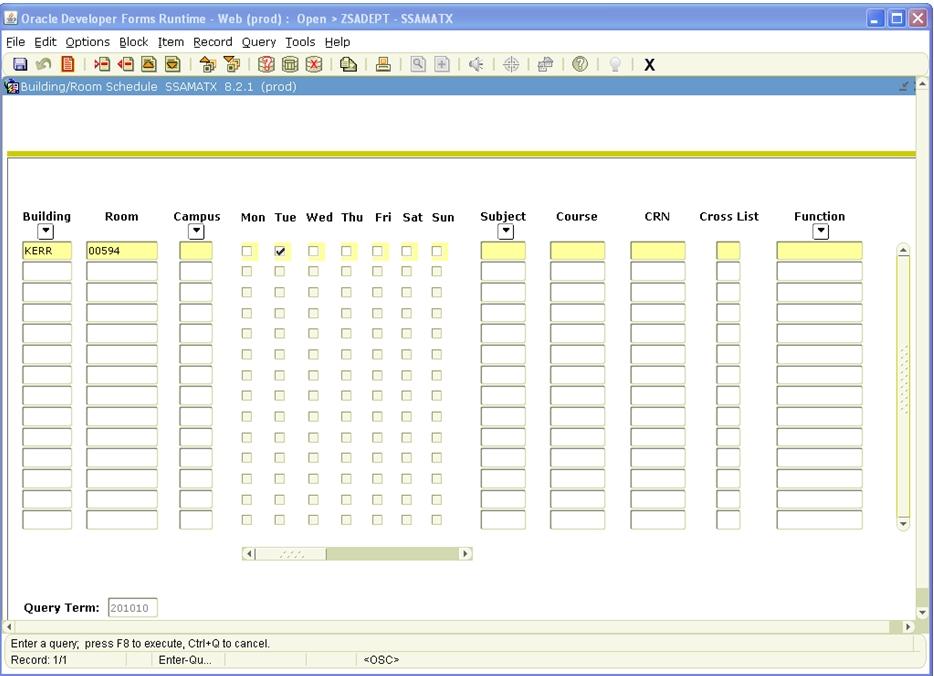934x676 pixels.
Task: Uncheck the Tue checkbox in the KERR row
Action: [280, 251]
